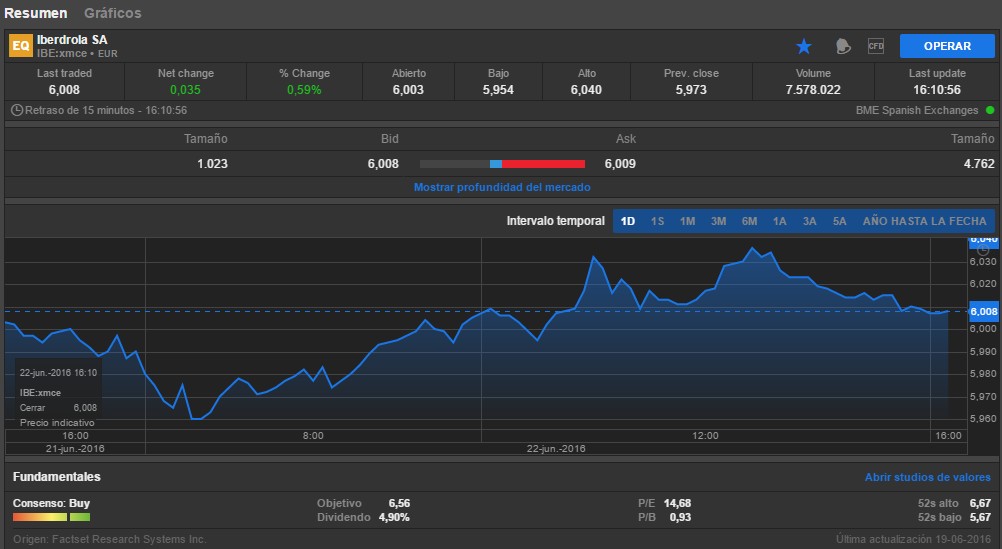Click the Objetivo value 6,56
The image size is (1002, 549).
(x=399, y=503)
